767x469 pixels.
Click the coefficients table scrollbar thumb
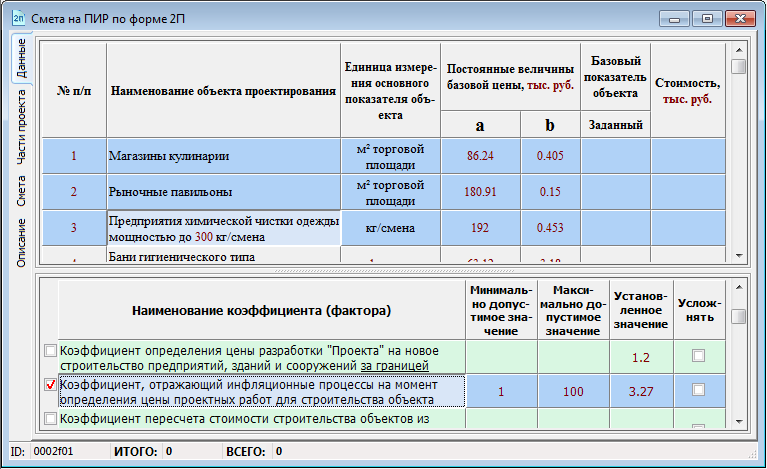pyautogui.click(x=739, y=316)
